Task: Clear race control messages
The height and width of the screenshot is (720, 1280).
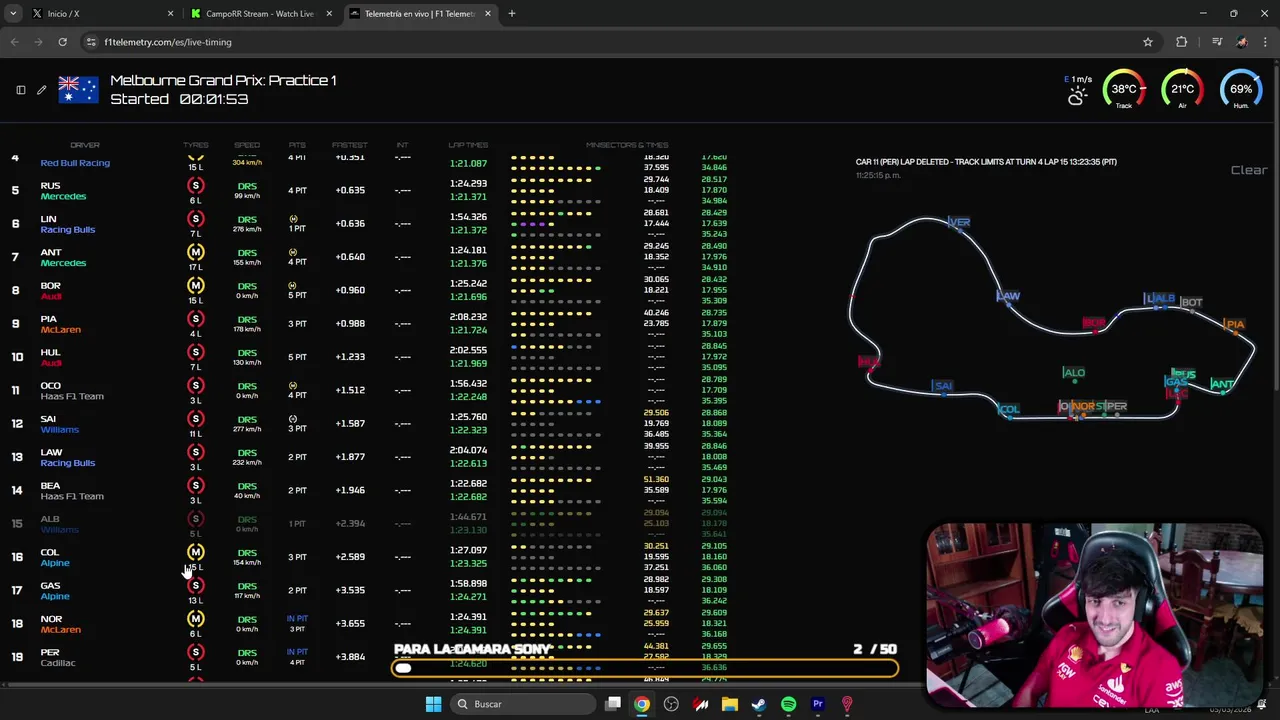Action: [x=1249, y=170]
